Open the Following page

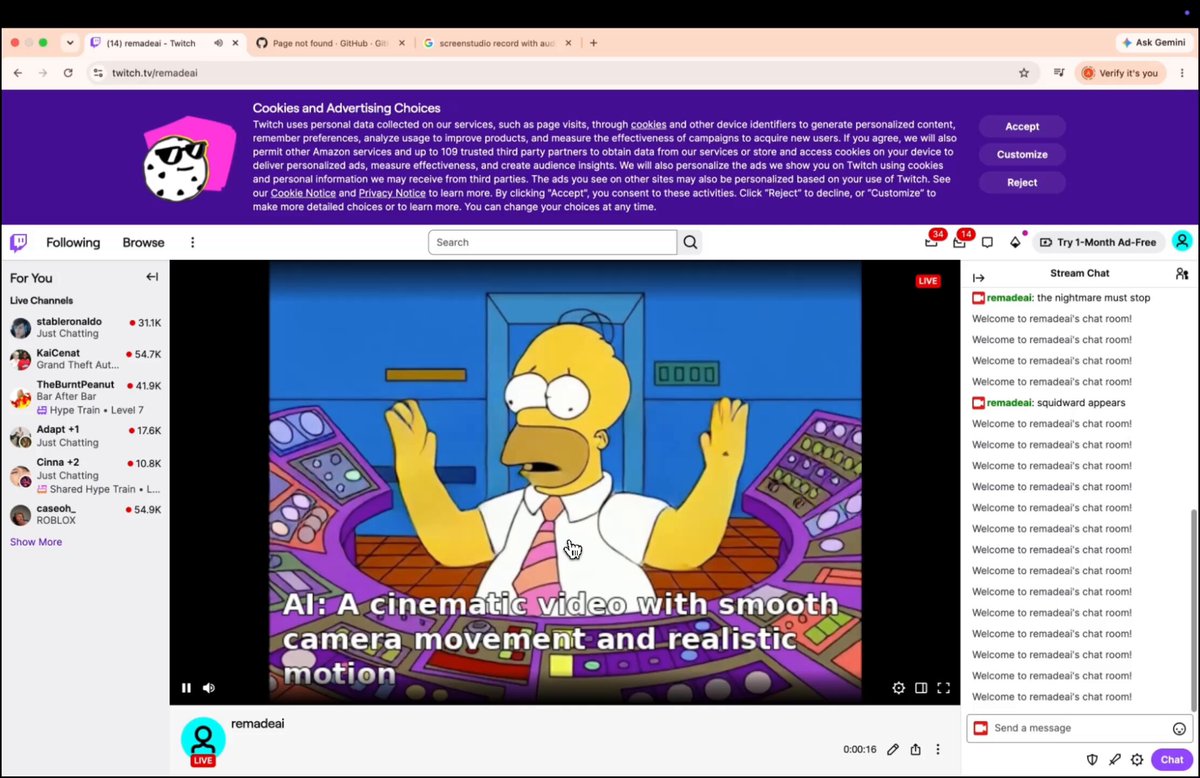tap(73, 242)
